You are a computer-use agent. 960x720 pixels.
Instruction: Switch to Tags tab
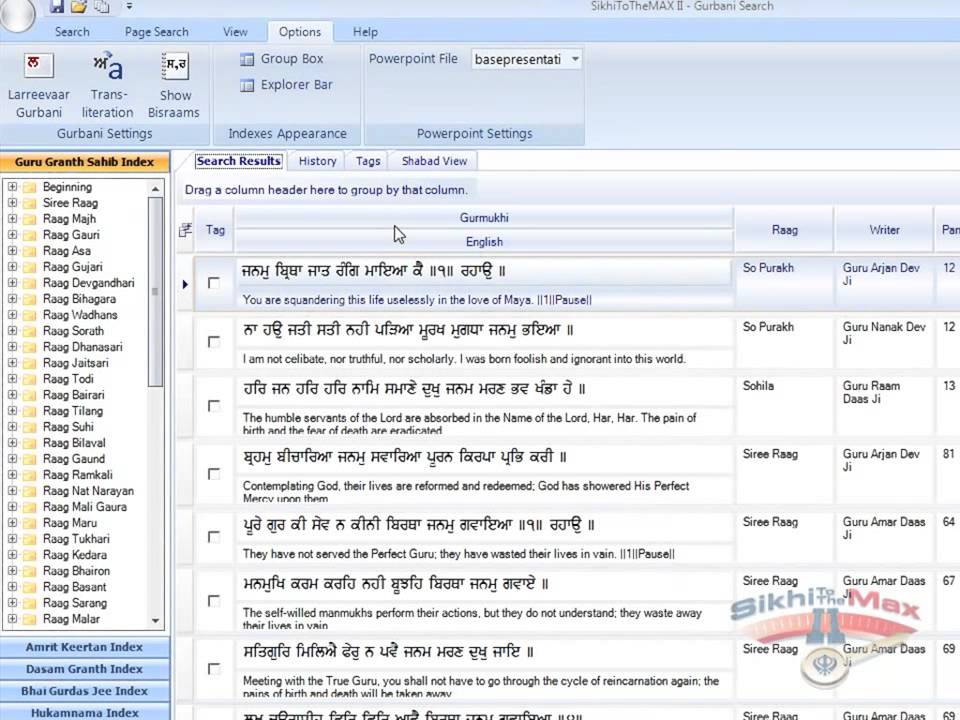coord(368,161)
